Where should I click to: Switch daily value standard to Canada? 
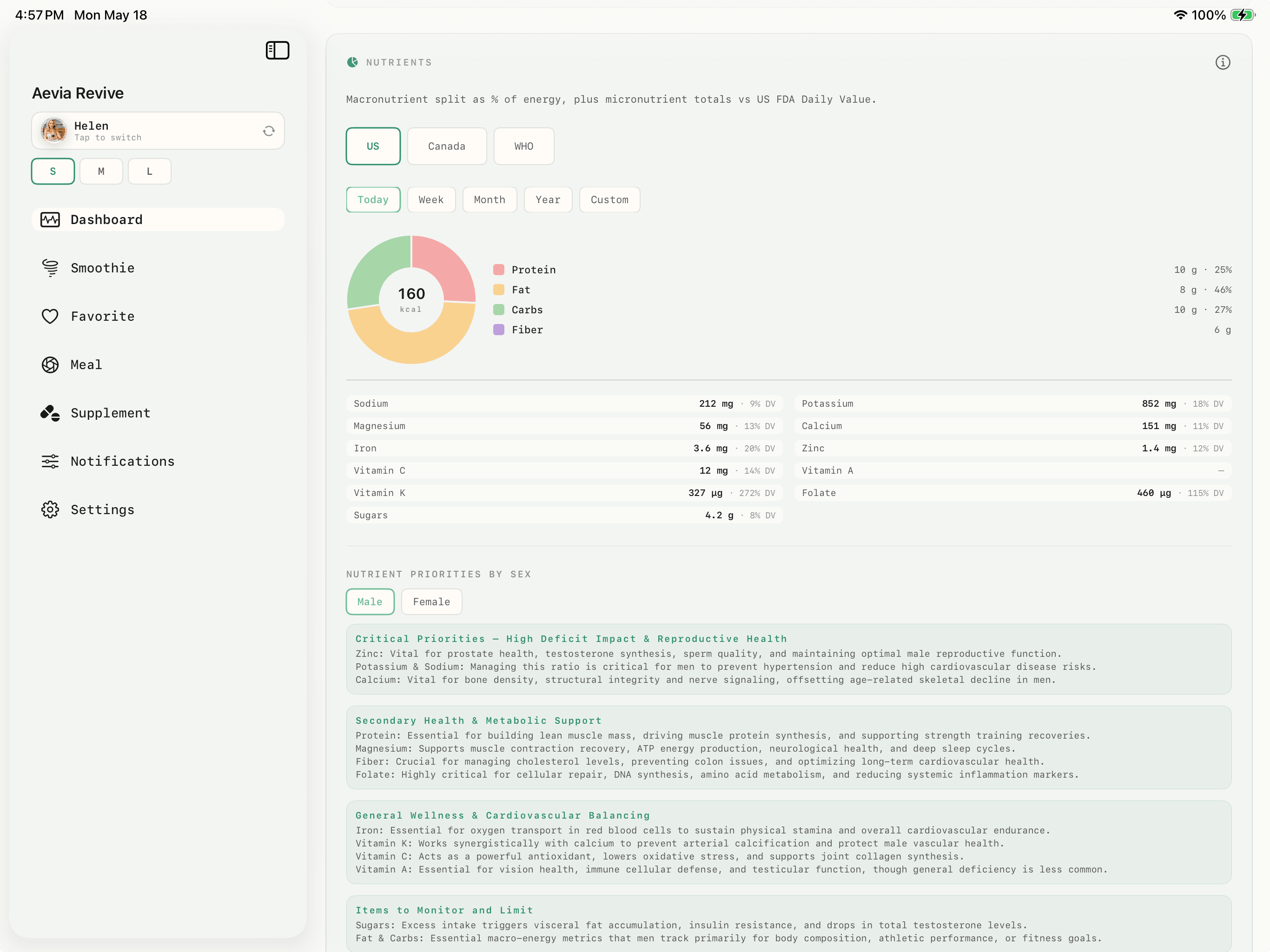tap(447, 146)
